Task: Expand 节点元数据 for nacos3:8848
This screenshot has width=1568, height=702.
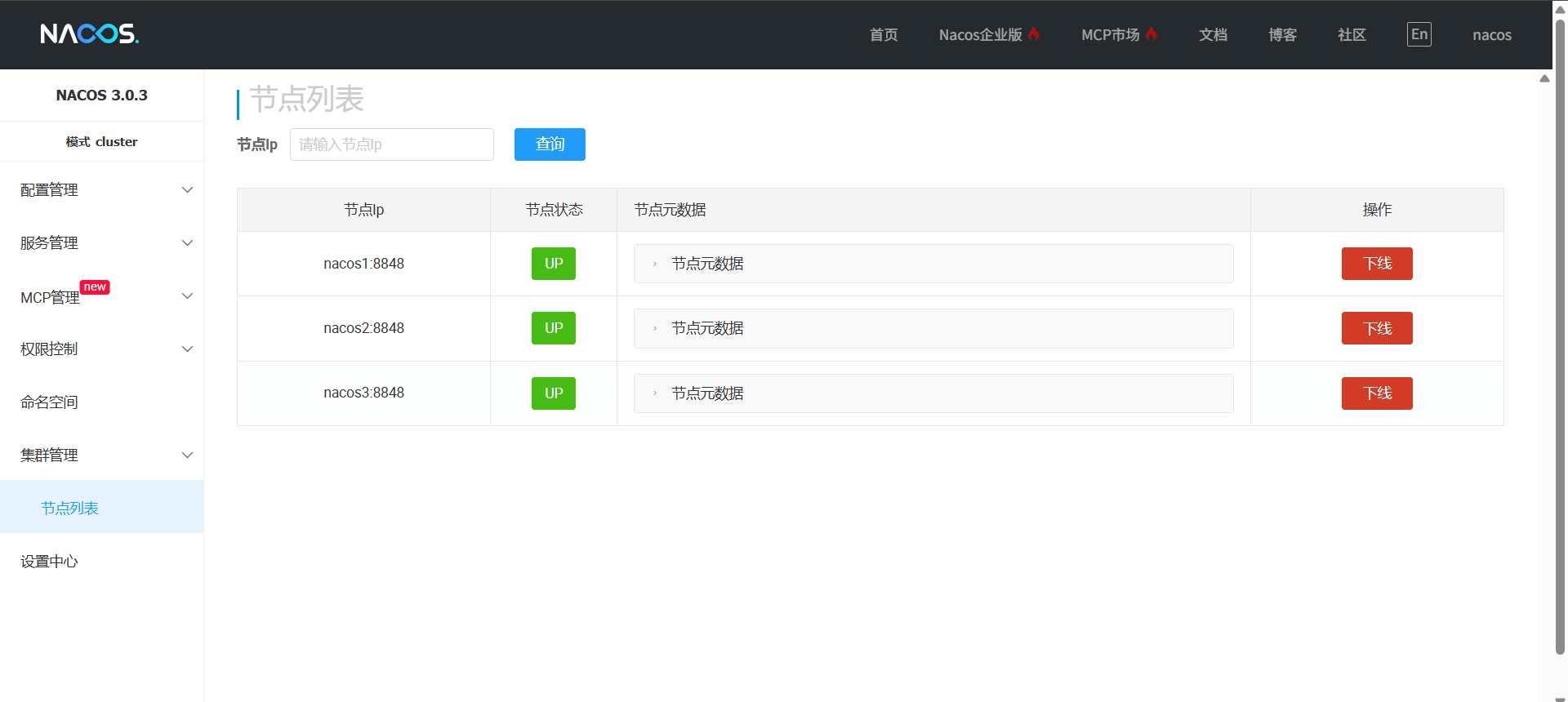Action: (933, 393)
